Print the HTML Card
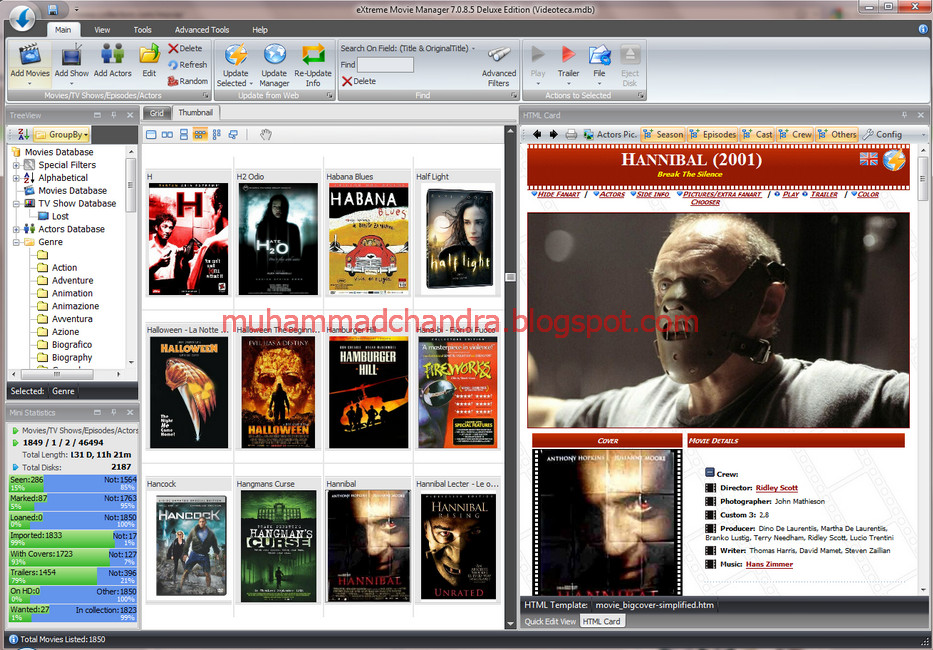Screen dimensions: 933x650 click(571, 135)
